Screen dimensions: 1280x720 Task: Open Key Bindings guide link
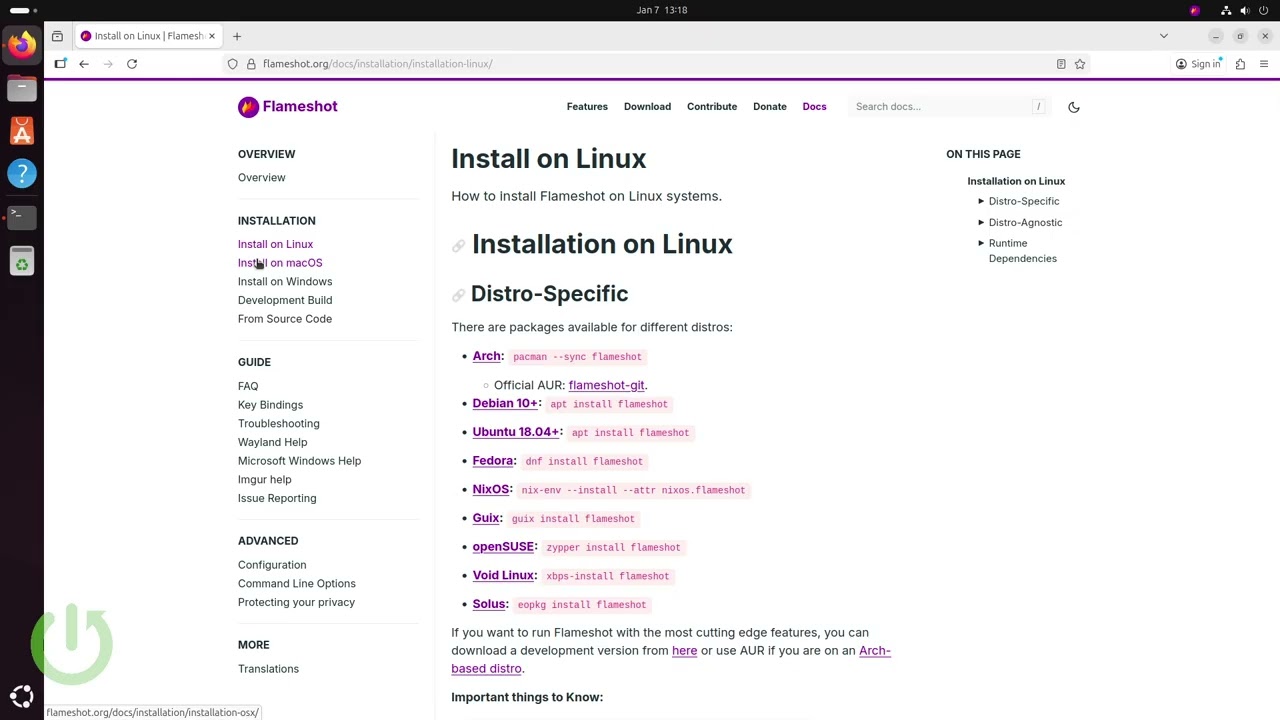click(x=270, y=405)
